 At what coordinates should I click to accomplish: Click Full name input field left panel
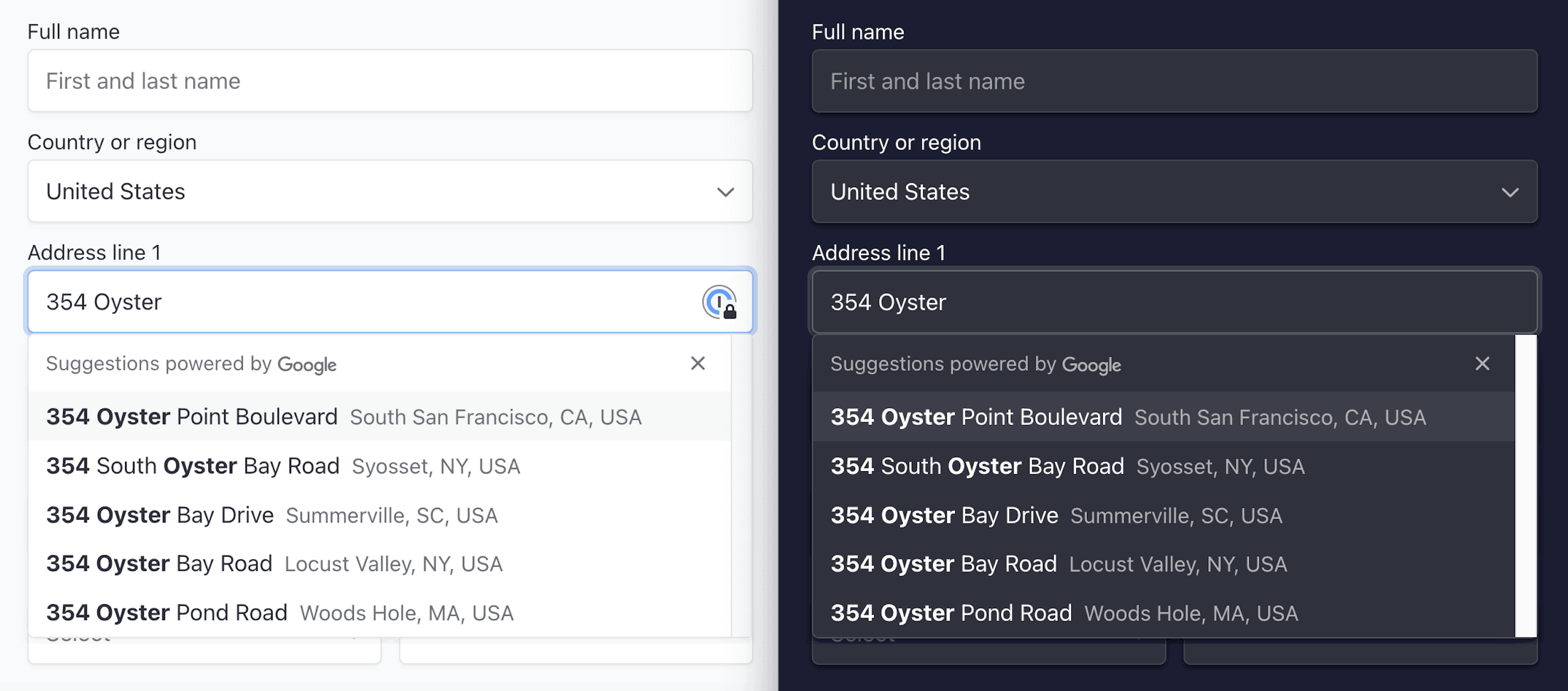point(390,81)
